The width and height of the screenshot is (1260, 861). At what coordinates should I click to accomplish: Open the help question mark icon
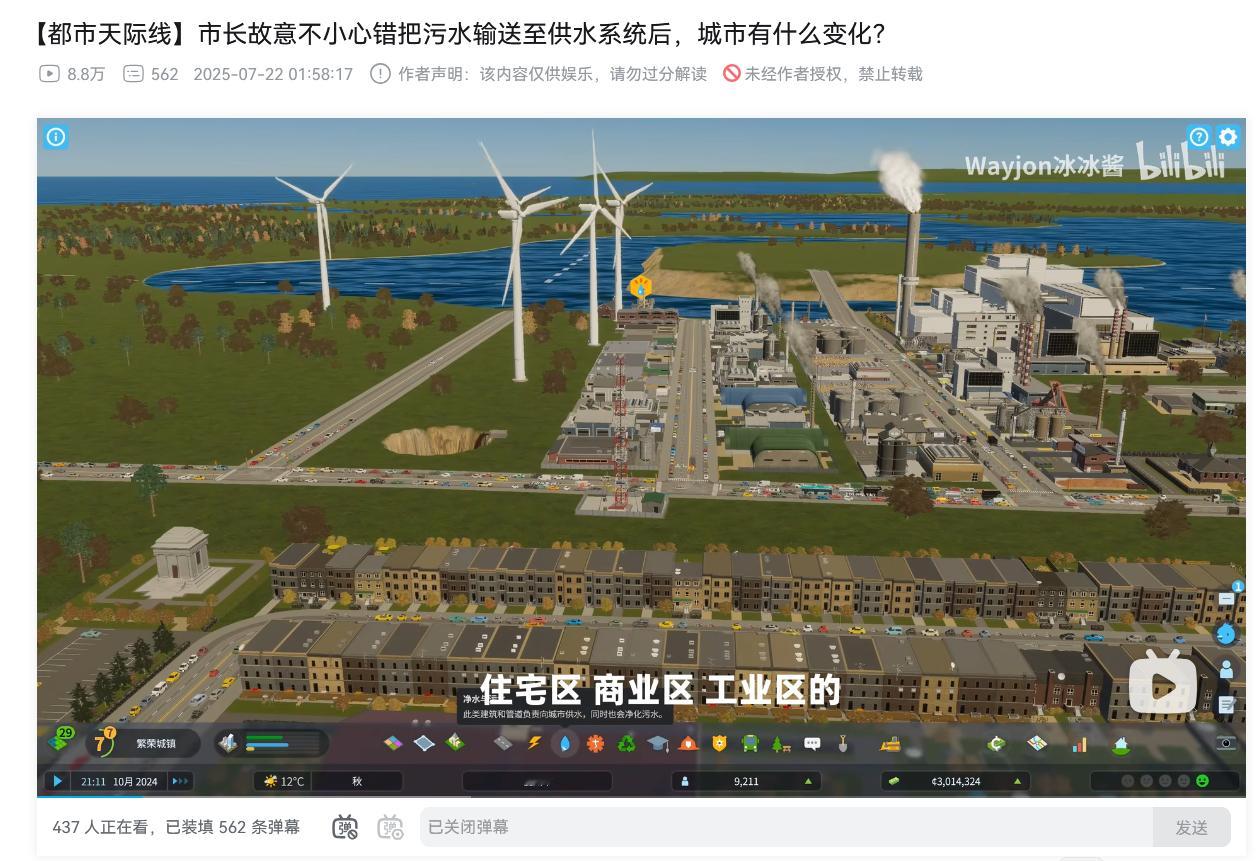coord(1198,137)
